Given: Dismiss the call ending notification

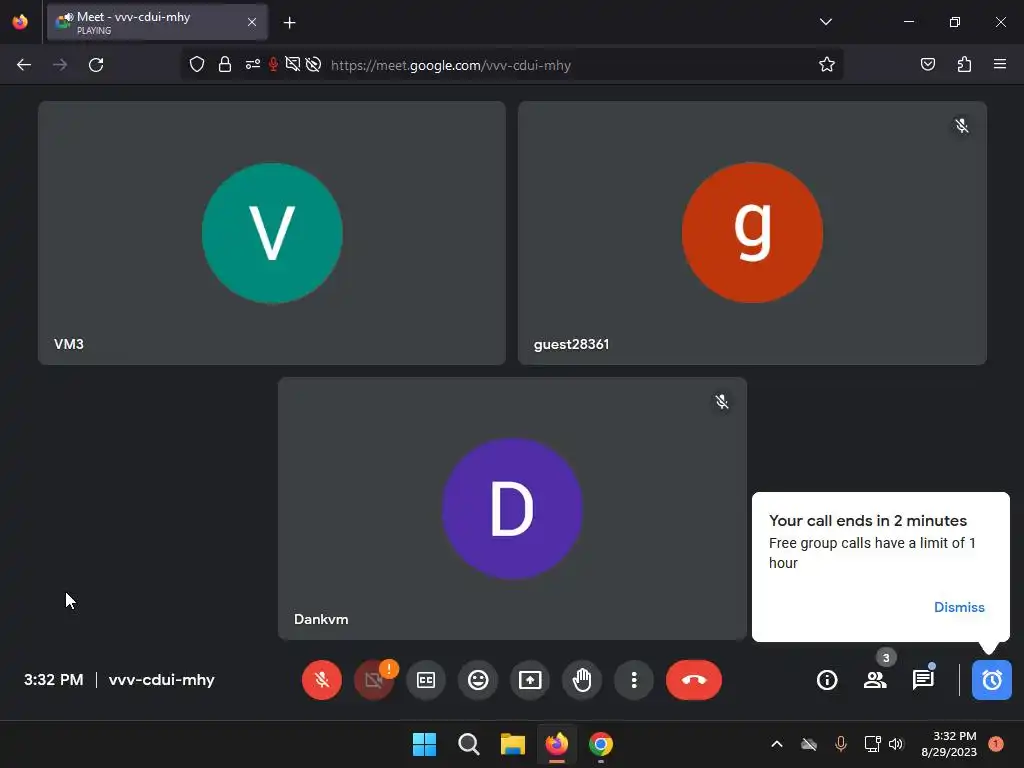Looking at the screenshot, I should (959, 607).
